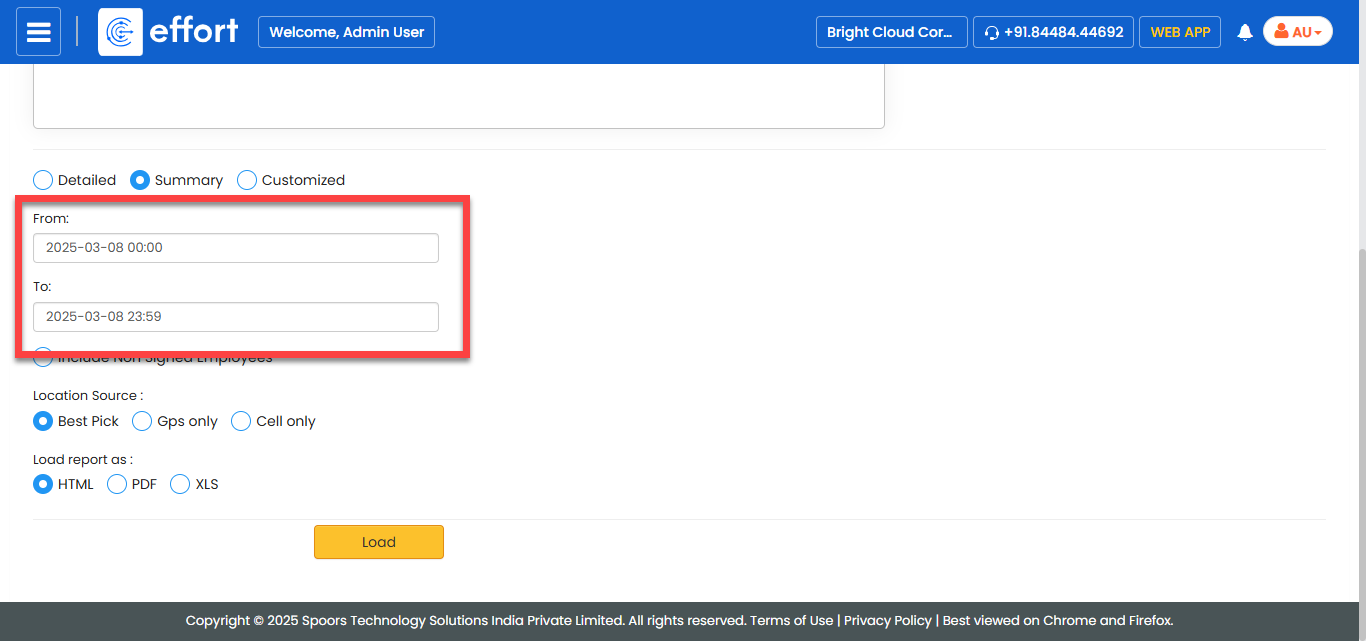
Task: Select Gps only location source
Action: pyautogui.click(x=143, y=421)
